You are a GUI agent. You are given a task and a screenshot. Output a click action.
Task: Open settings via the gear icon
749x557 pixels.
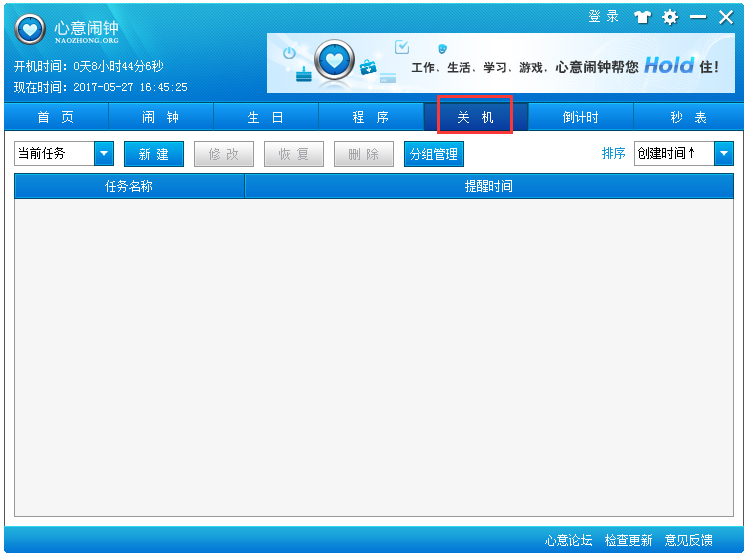click(x=669, y=17)
